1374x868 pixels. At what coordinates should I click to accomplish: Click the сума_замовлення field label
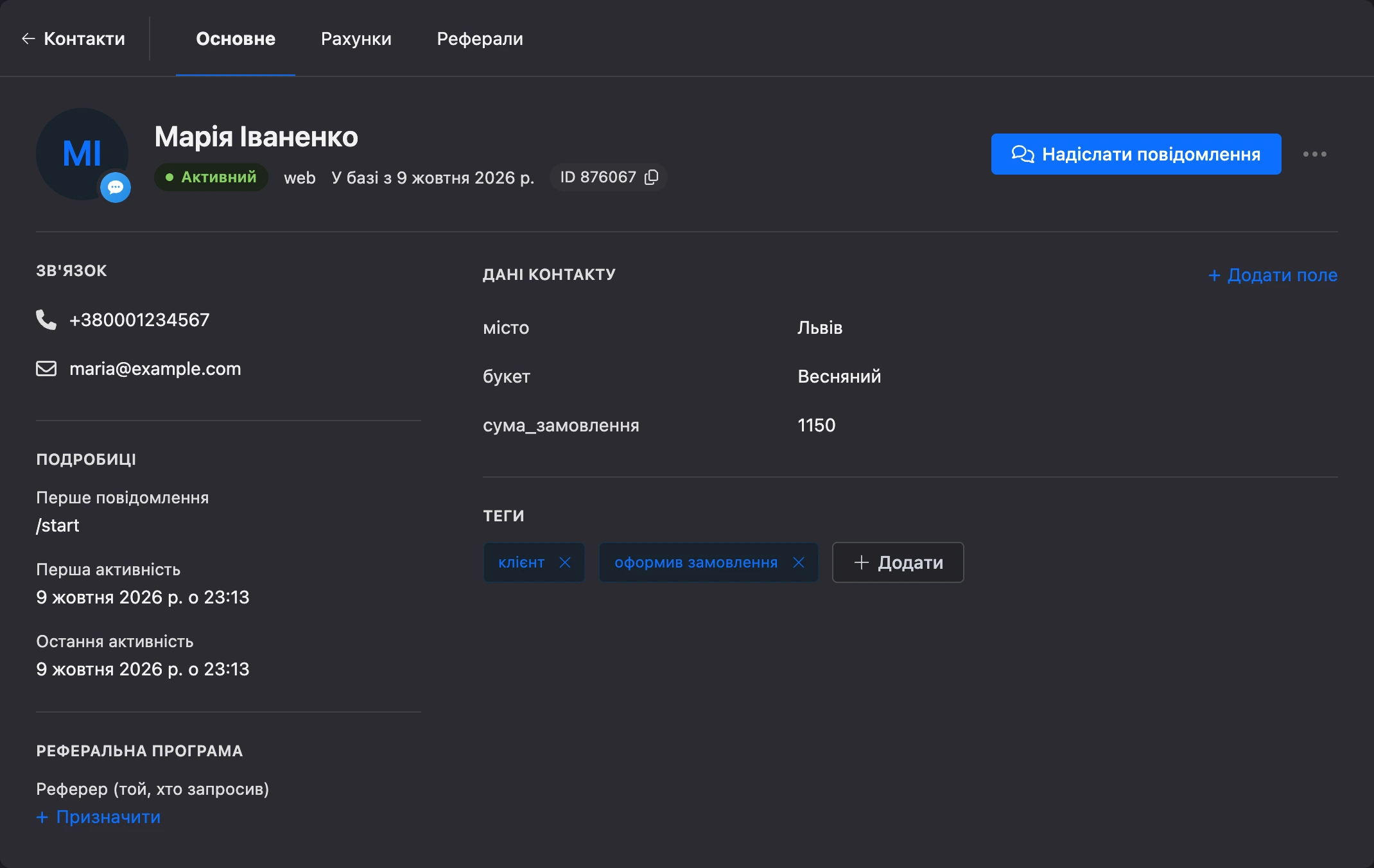(x=561, y=425)
